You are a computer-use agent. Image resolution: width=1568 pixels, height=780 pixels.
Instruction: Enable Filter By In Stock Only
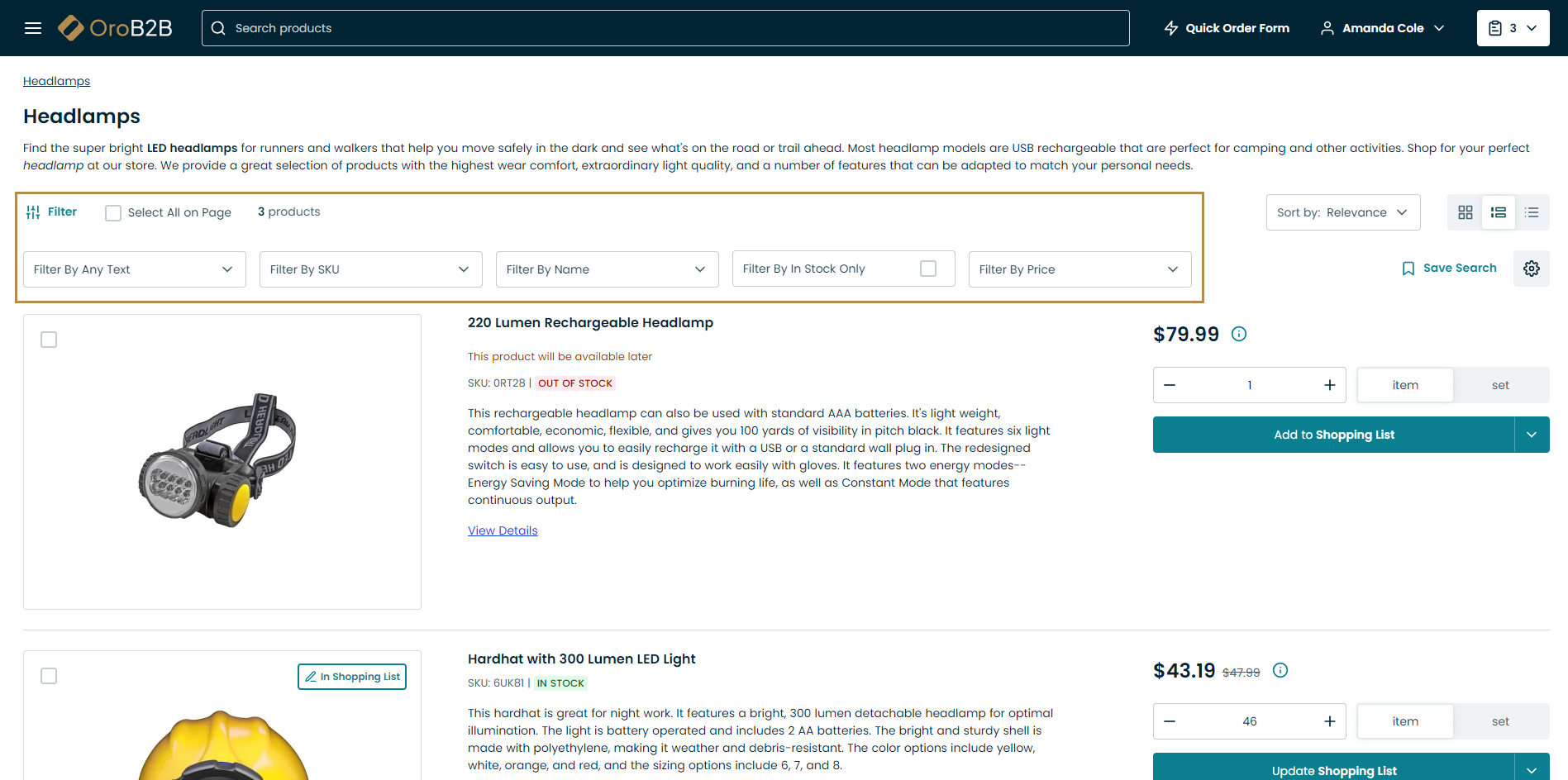tap(927, 269)
